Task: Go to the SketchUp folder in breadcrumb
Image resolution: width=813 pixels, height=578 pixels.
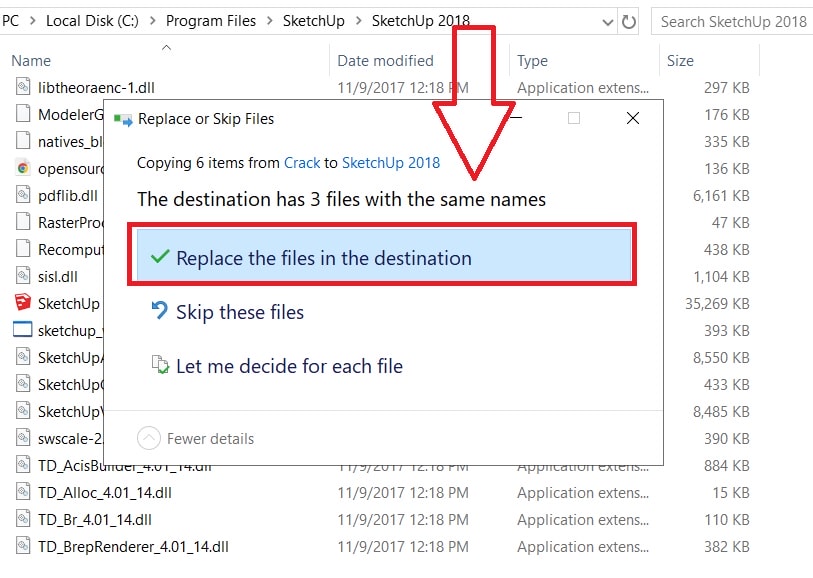Action: pyautogui.click(x=314, y=21)
